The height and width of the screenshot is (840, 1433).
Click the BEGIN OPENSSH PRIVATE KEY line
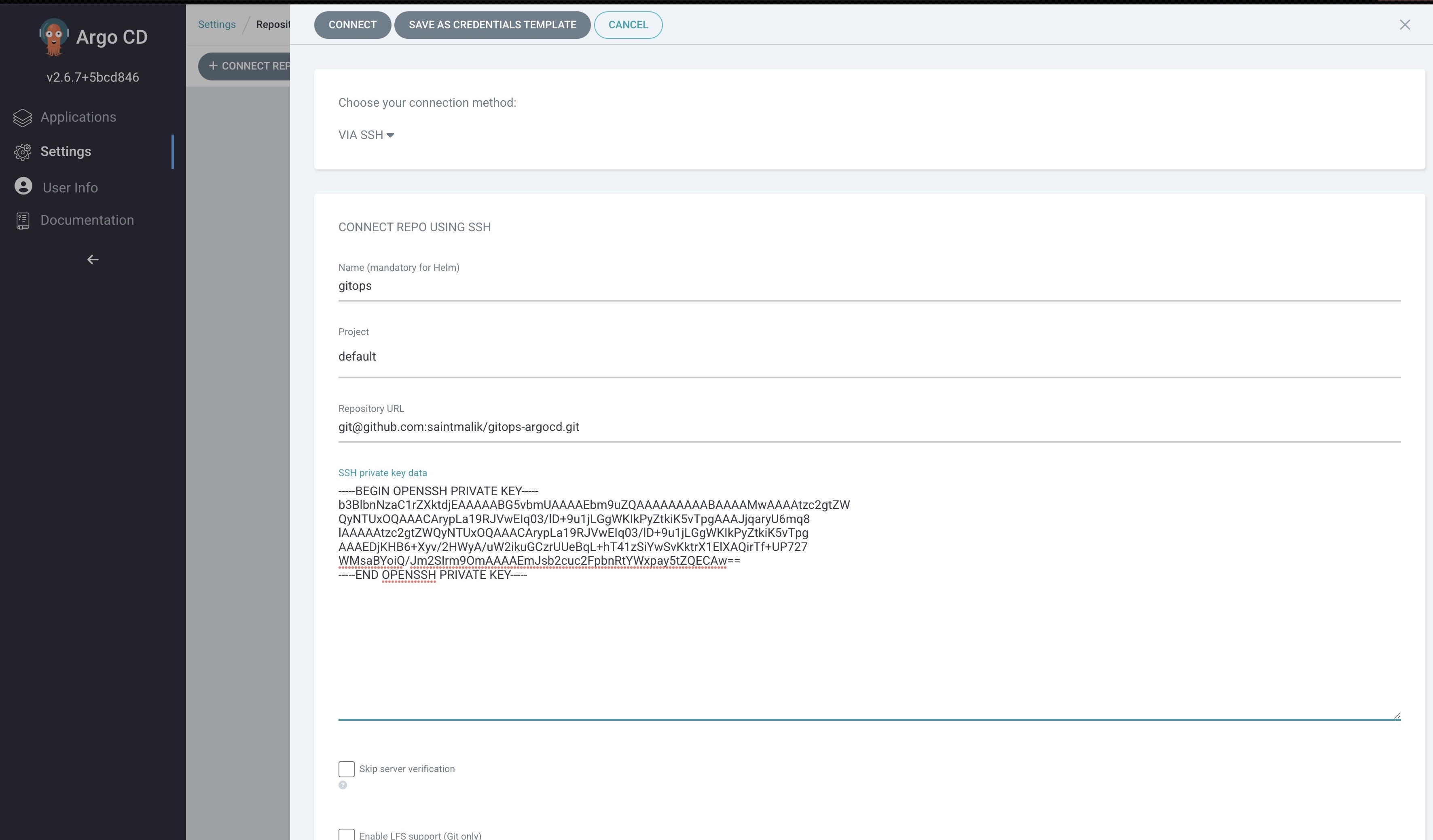pyautogui.click(x=438, y=491)
